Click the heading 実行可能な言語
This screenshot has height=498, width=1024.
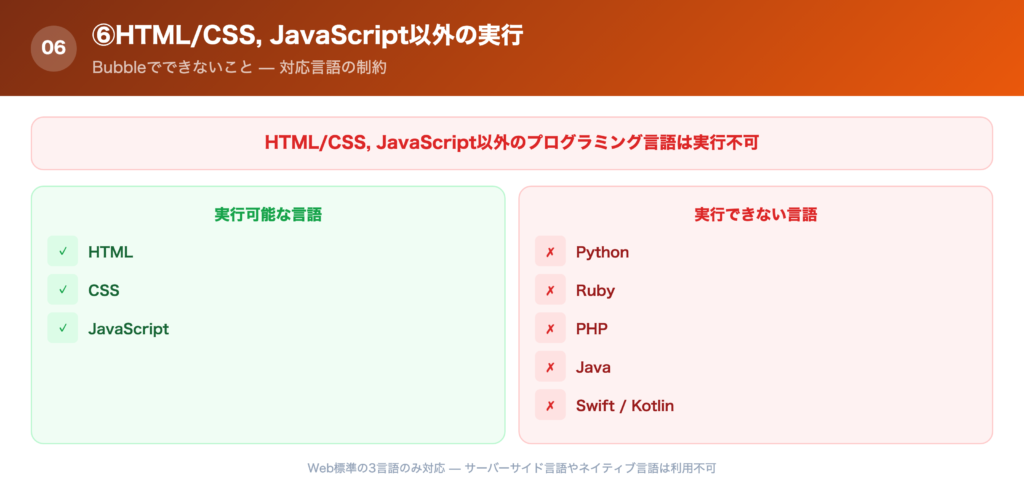pyautogui.click(x=268, y=214)
